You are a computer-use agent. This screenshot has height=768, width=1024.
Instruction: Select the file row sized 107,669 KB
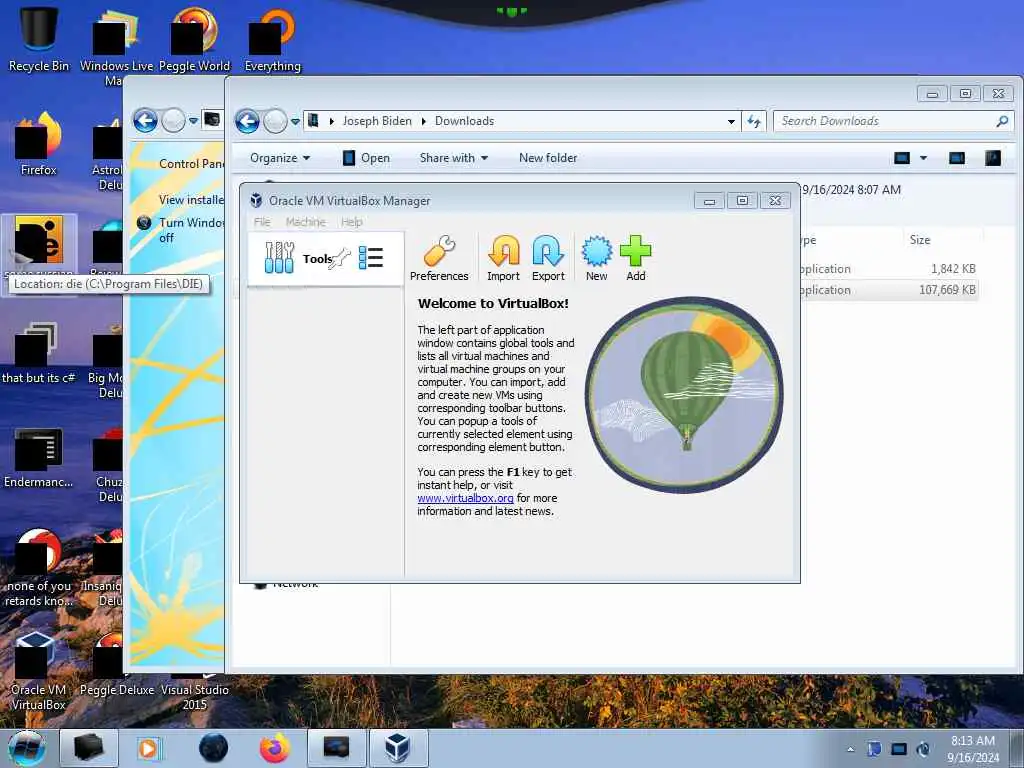889,290
